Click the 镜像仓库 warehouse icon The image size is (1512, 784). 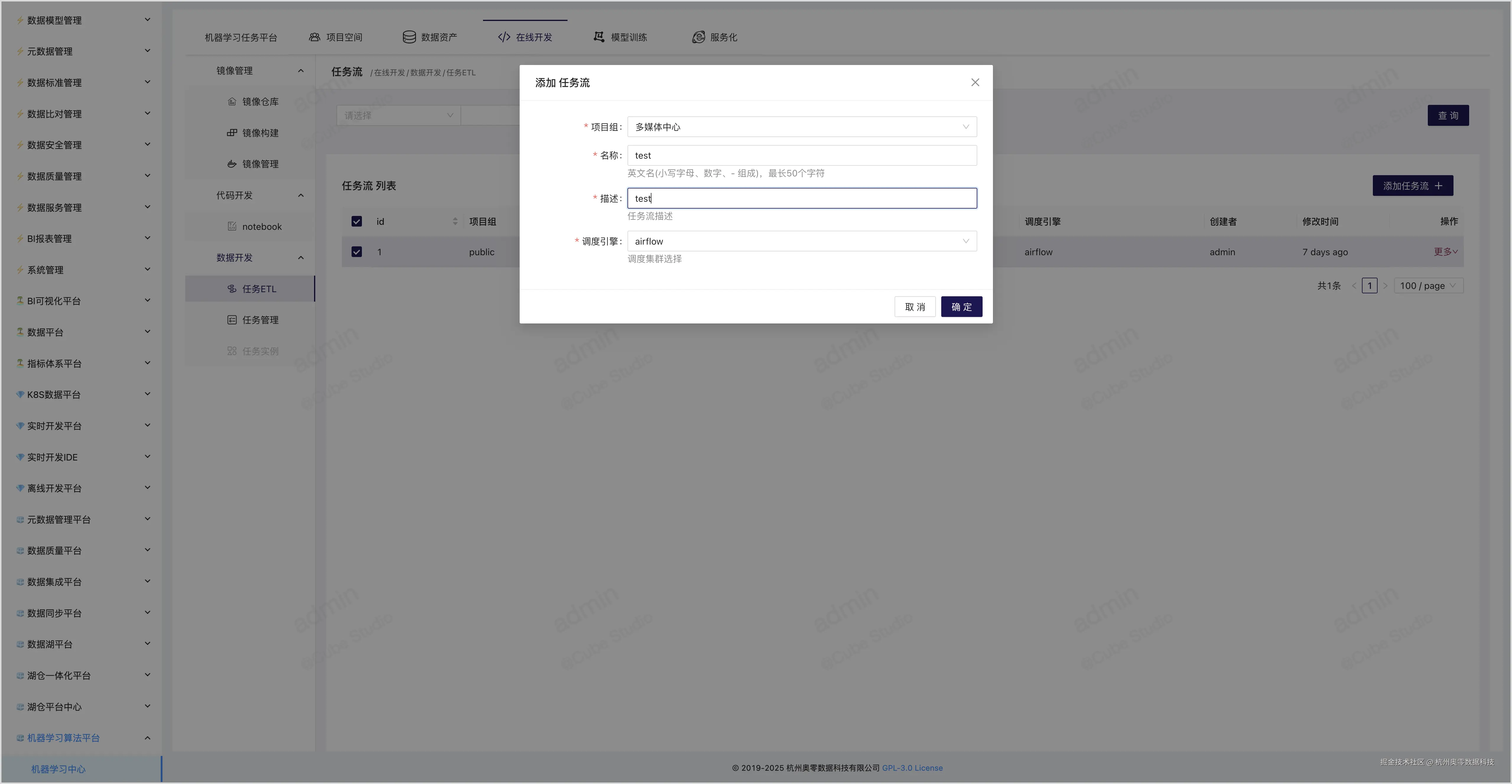click(x=232, y=102)
